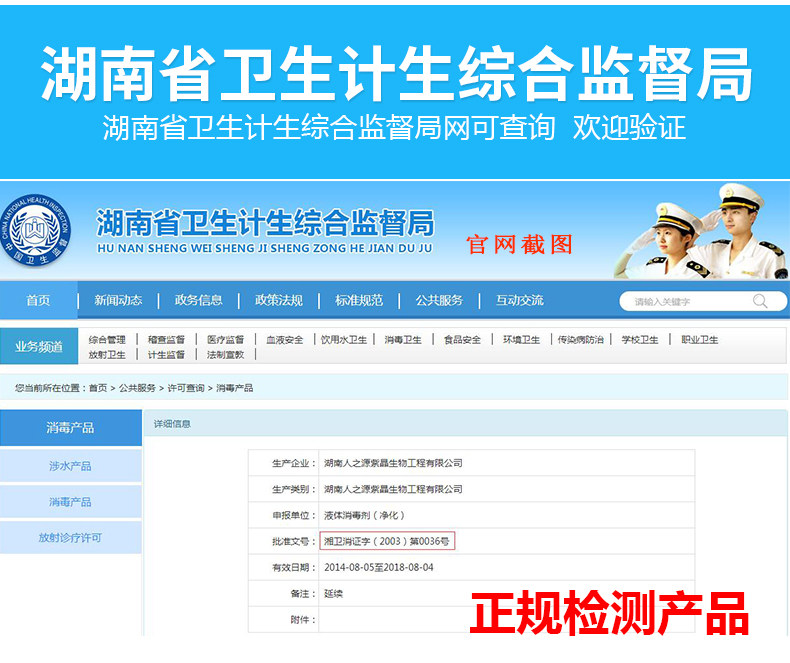The width and height of the screenshot is (790, 663).
Task: Go to 医疗监督 channel link
Action: point(225,340)
